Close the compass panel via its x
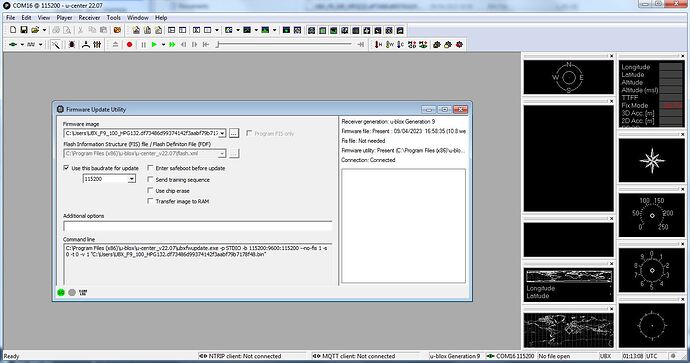690x363 pixels. tap(611, 56)
